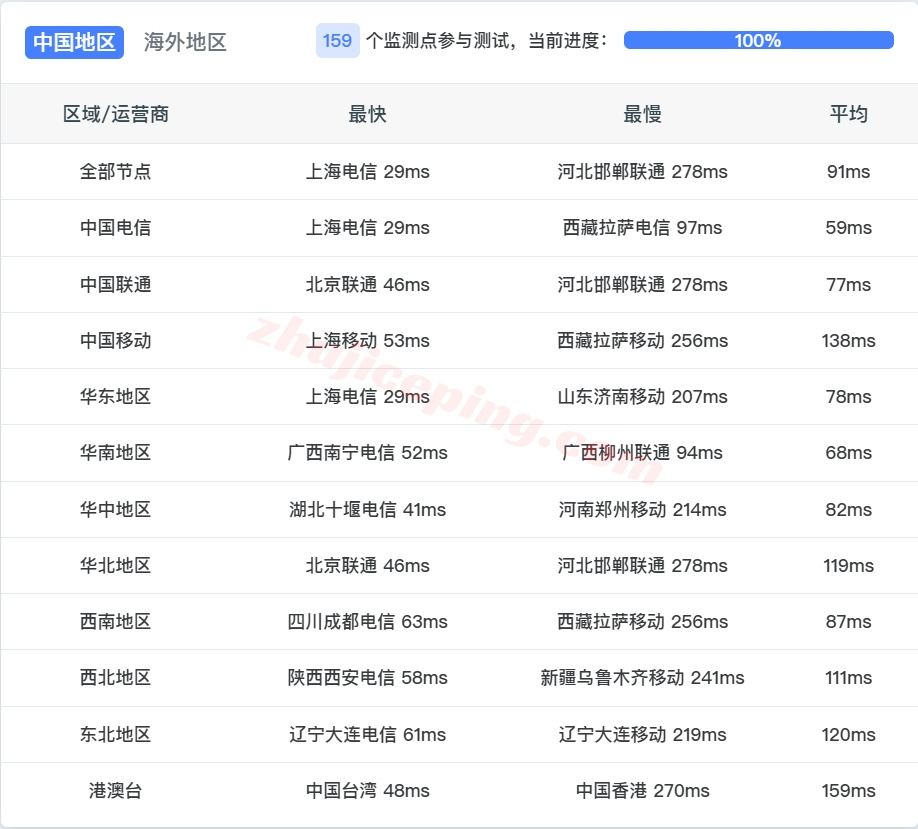Select the 最快 column header
The width and height of the screenshot is (918, 829).
pyautogui.click(x=367, y=114)
